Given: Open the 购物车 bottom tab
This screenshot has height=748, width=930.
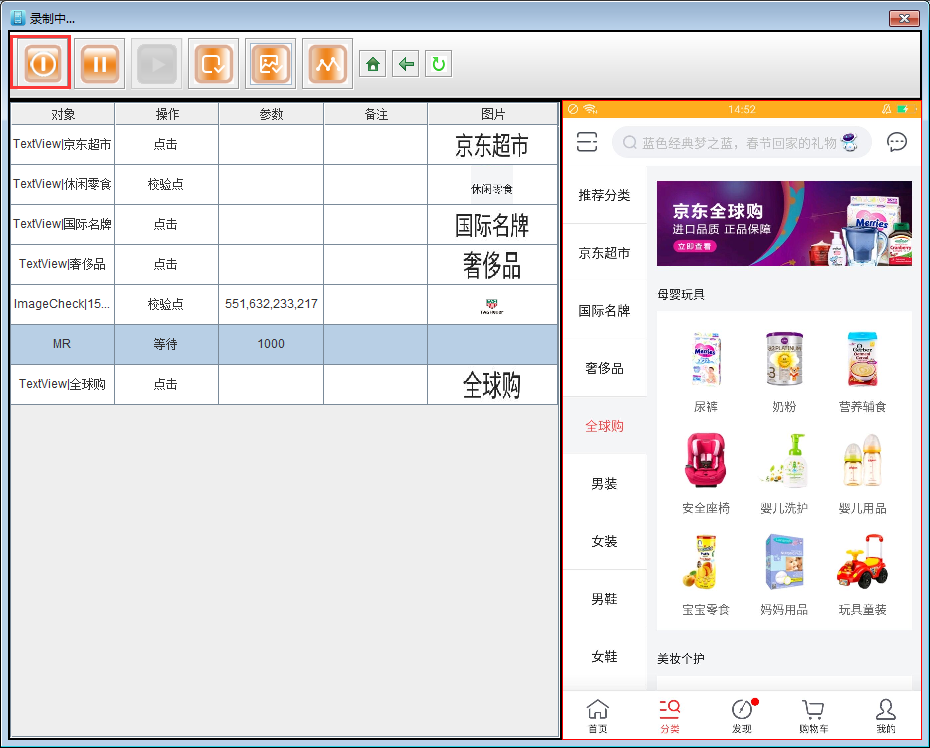Looking at the screenshot, I should point(813,716).
